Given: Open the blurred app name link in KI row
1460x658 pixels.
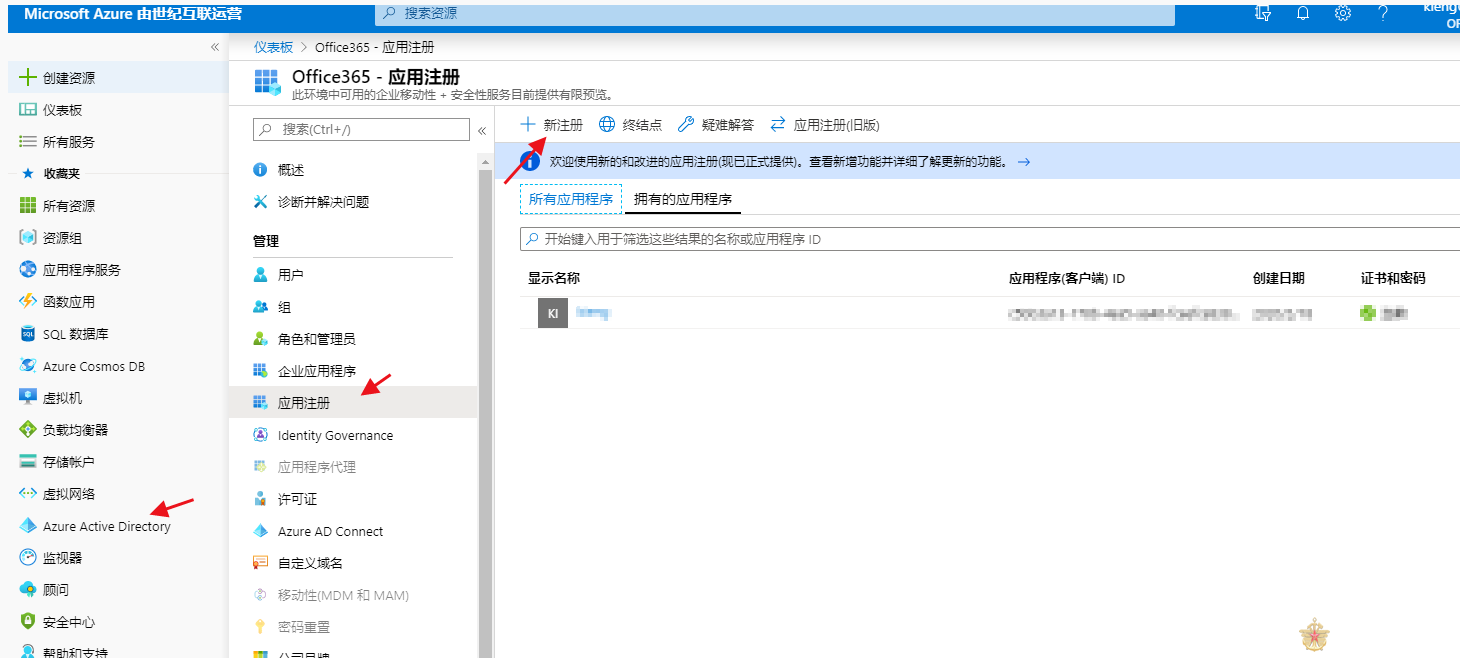Looking at the screenshot, I should point(593,313).
